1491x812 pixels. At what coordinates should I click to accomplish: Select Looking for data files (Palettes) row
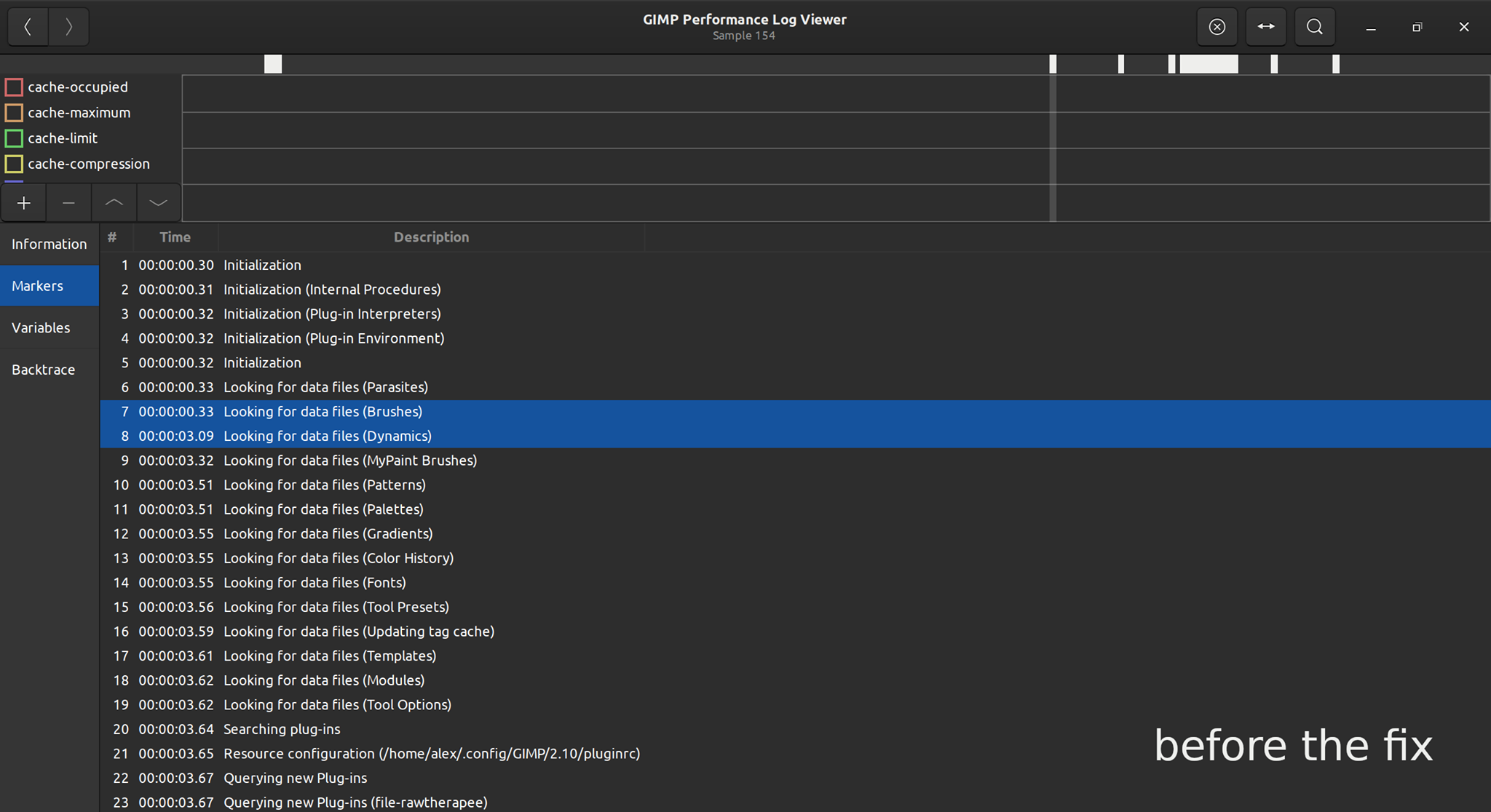tap(795, 509)
